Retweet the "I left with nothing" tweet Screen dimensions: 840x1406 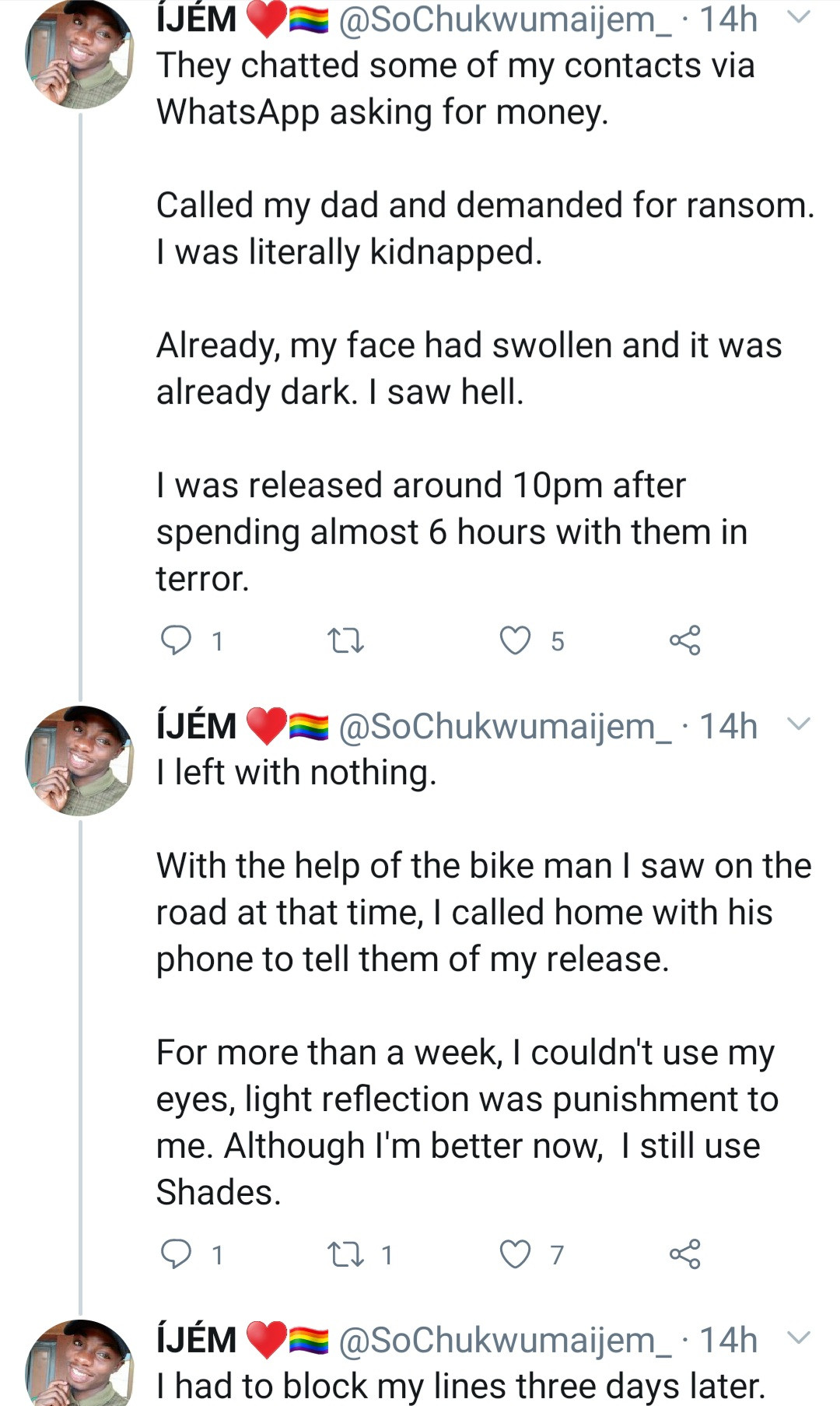pyautogui.click(x=345, y=1254)
